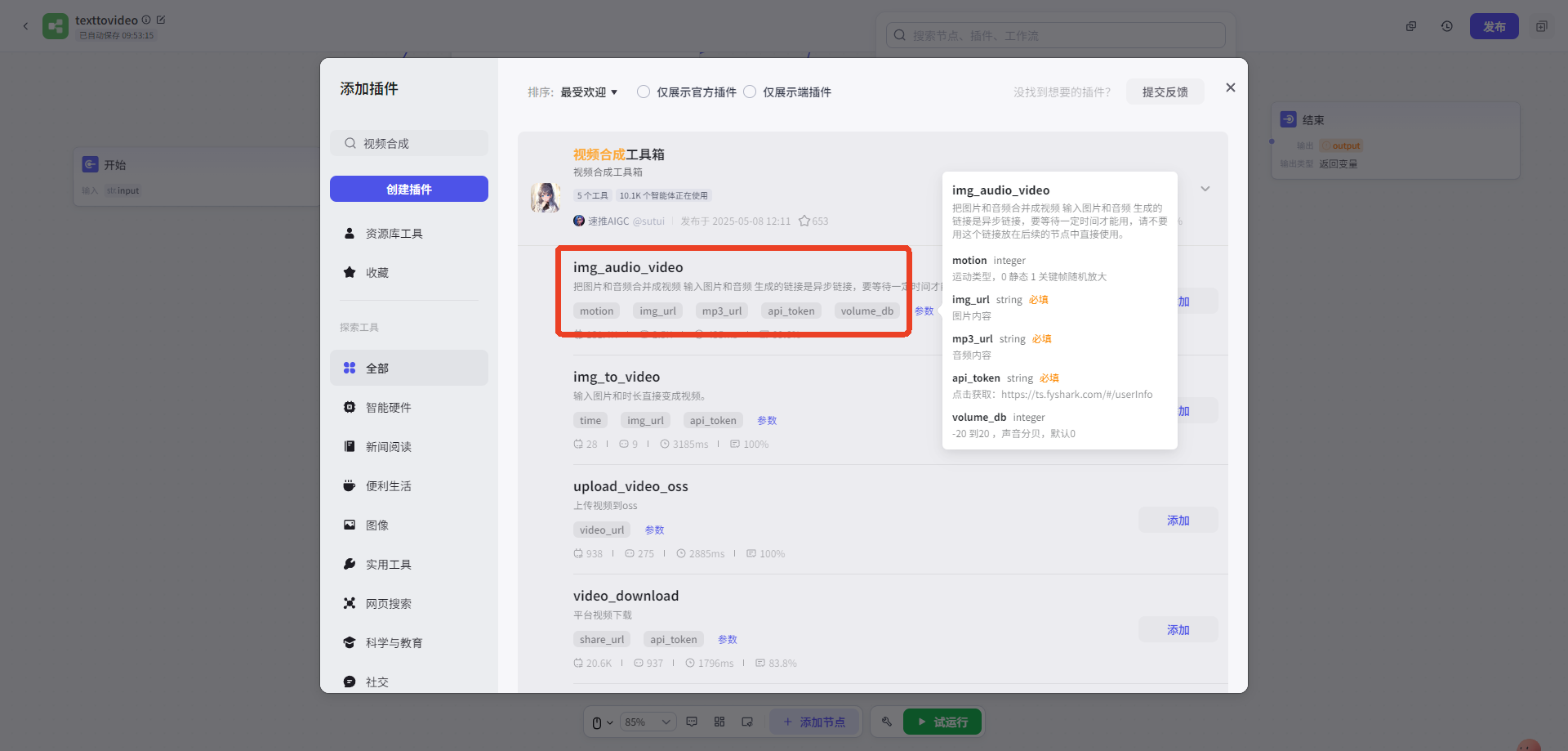Select the 实用工具 category
The image size is (1568, 751).
pyautogui.click(x=388, y=565)
